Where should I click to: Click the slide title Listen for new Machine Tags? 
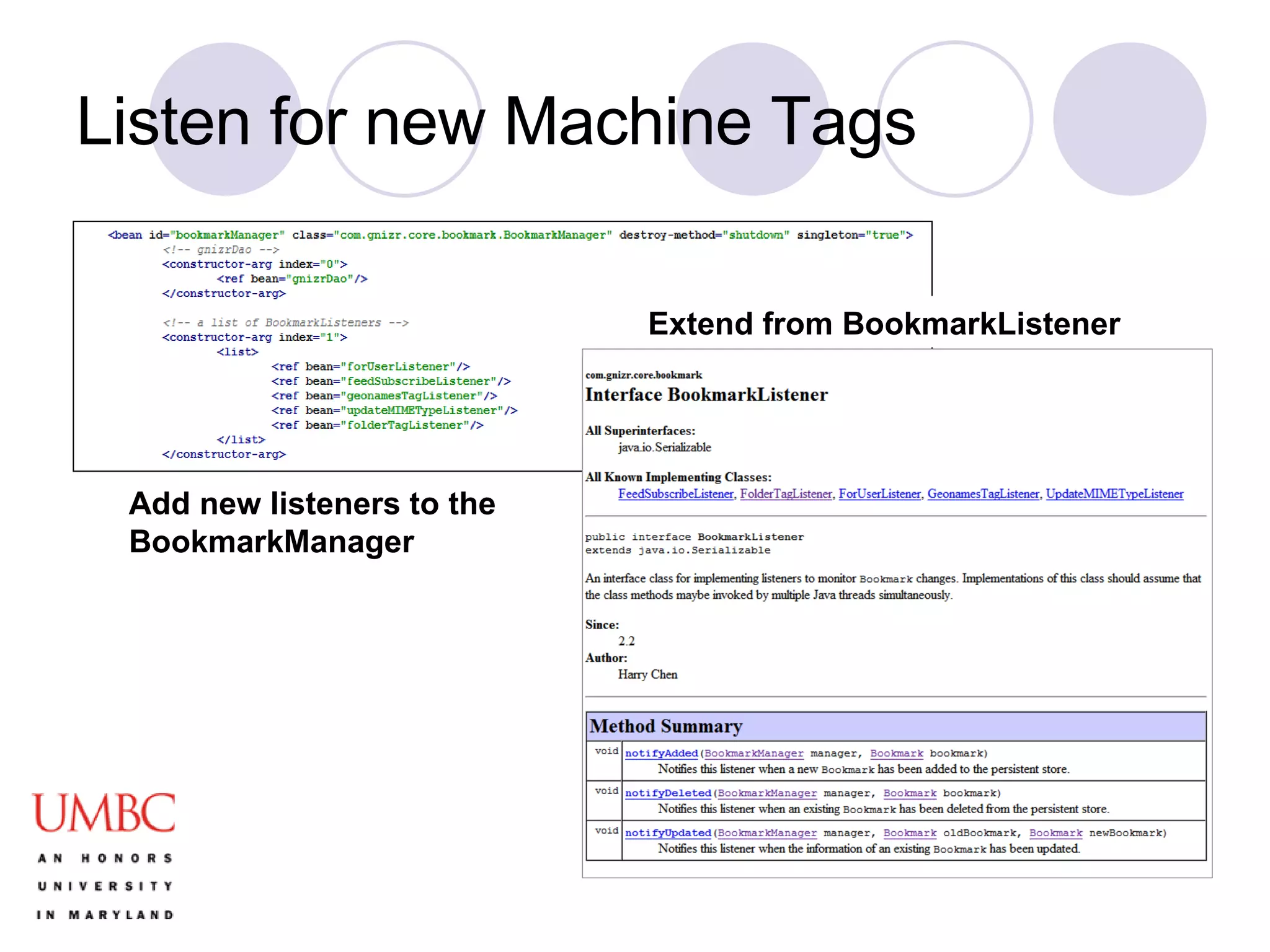point(495,121)
